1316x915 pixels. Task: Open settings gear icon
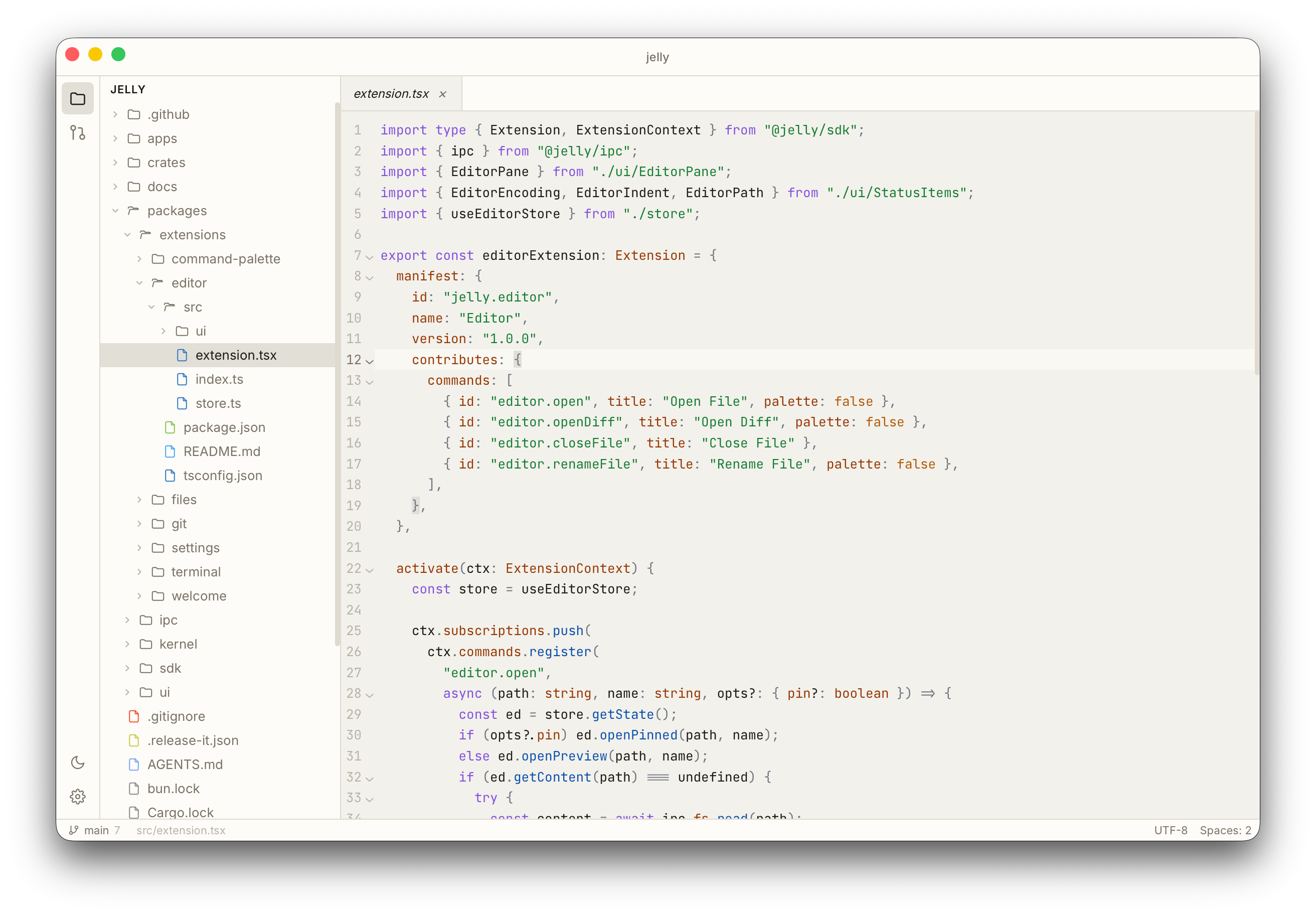tap(78, 796)
